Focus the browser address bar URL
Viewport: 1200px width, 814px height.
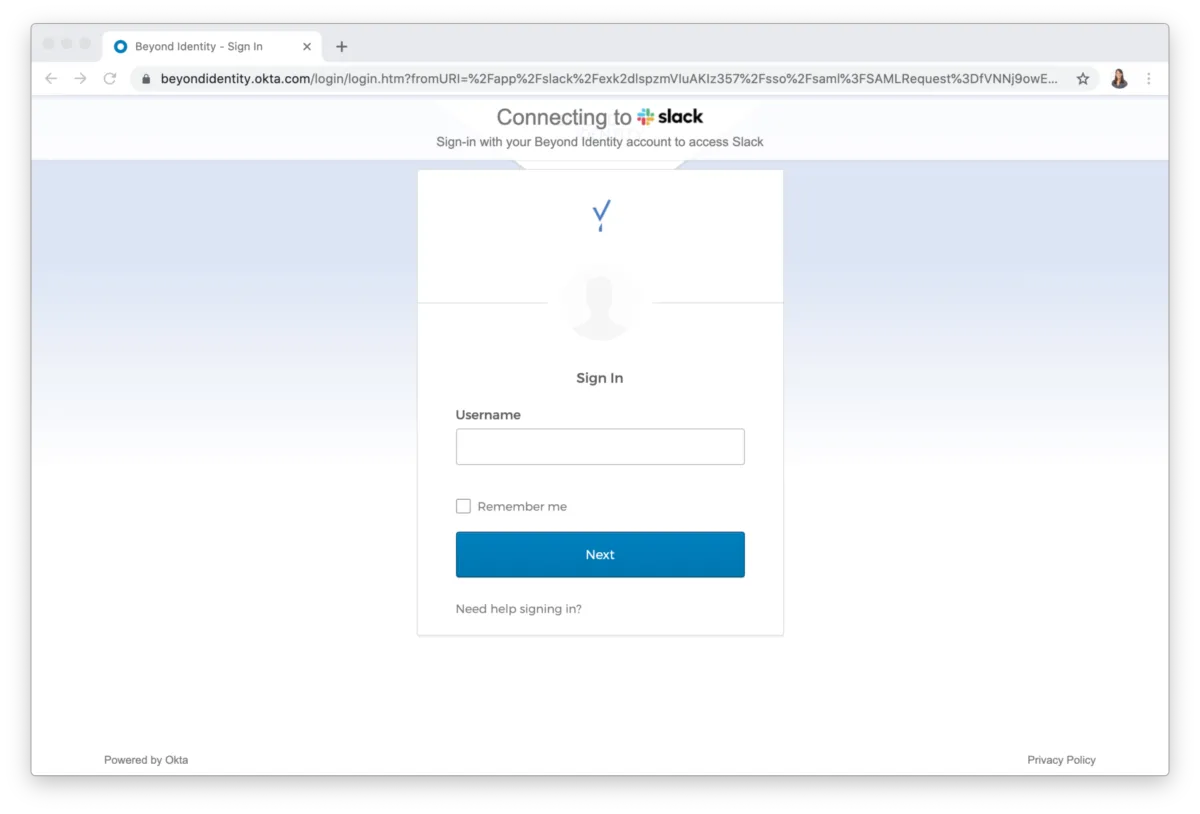click(x=608, y=78)
